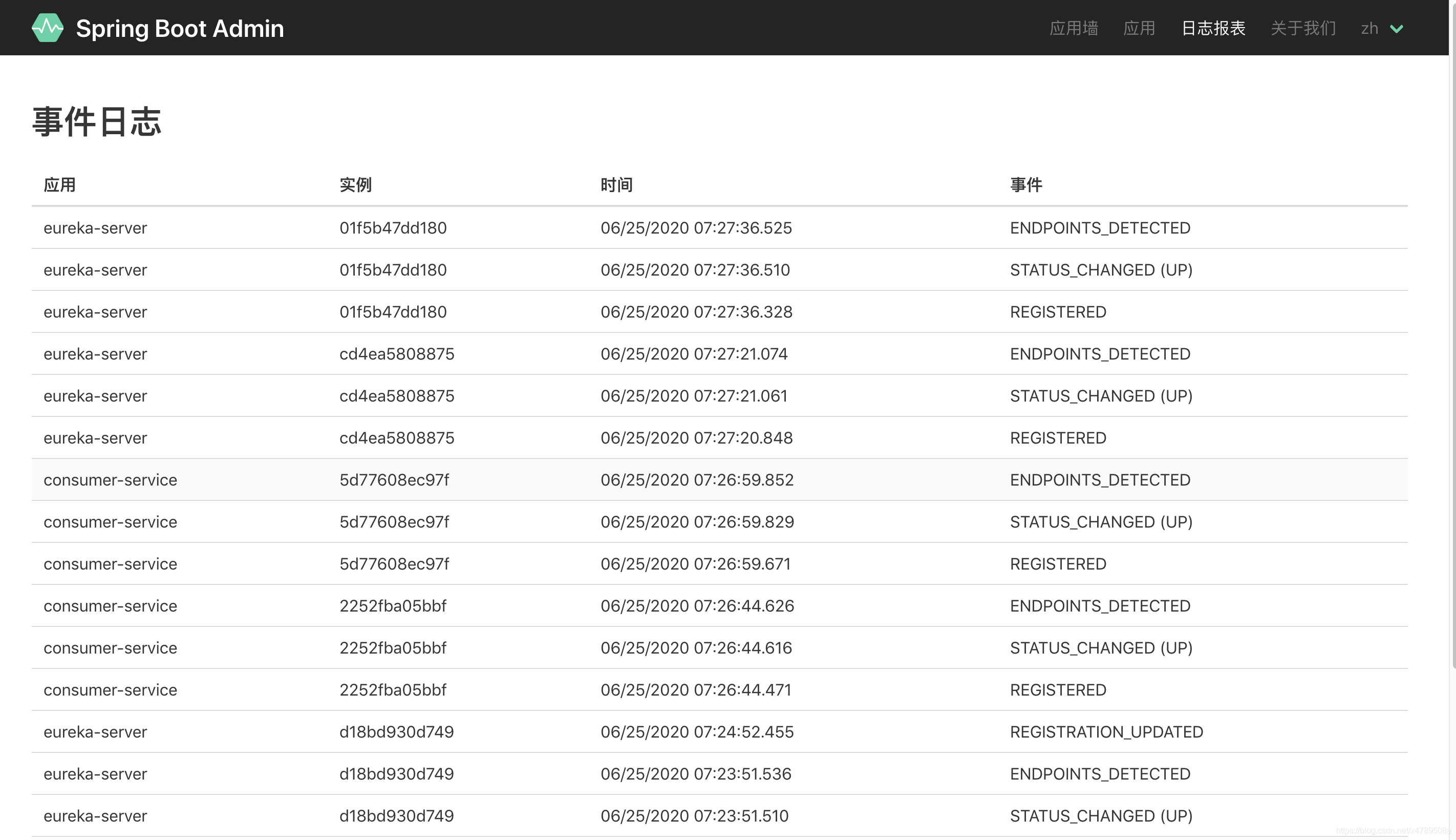Screen dimensions: 1456x840
Task: Click the 事件 column header
Action: tap(1026, 184)
